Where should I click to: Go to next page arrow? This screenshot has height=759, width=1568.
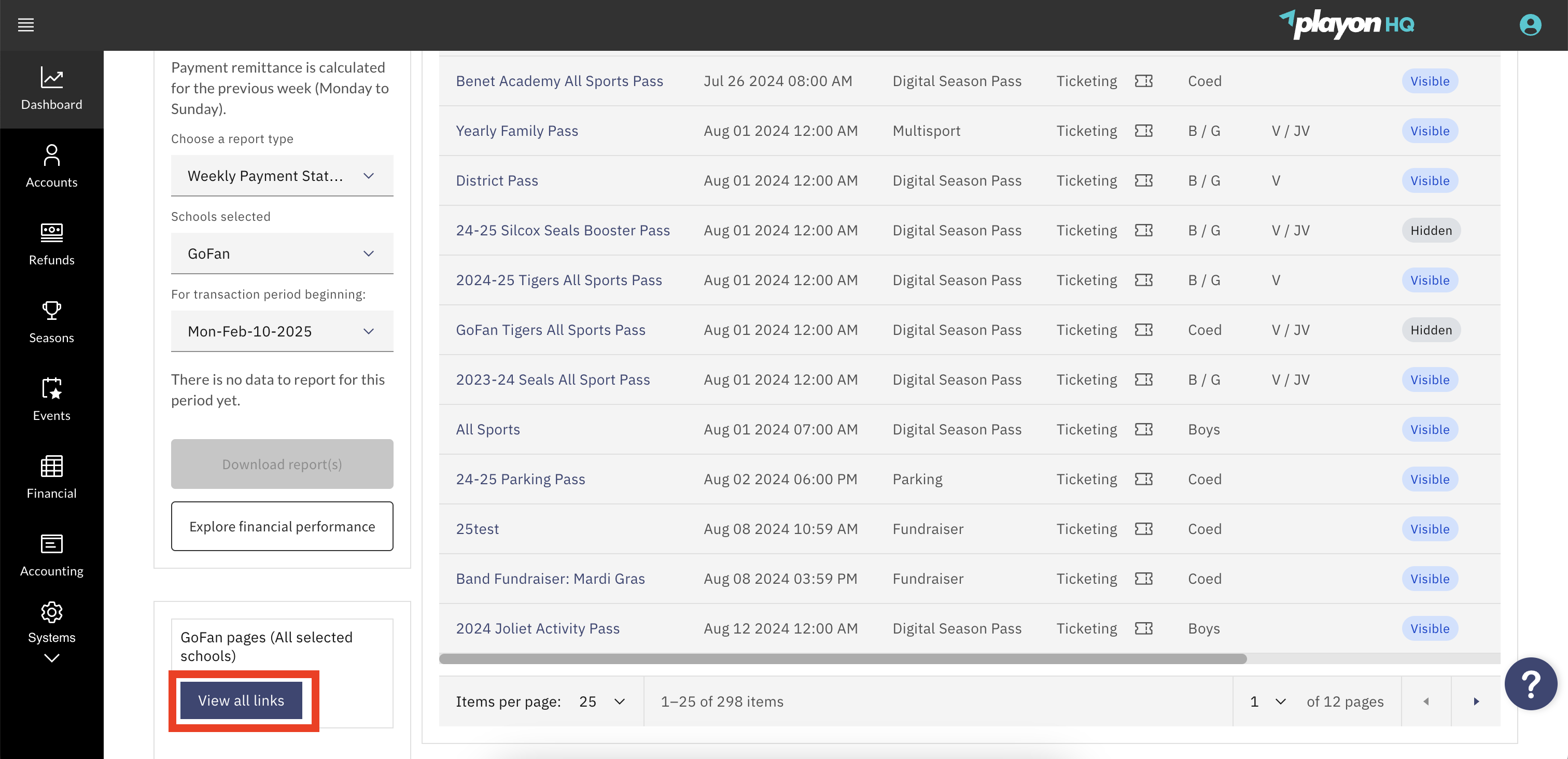point(1476,701)
